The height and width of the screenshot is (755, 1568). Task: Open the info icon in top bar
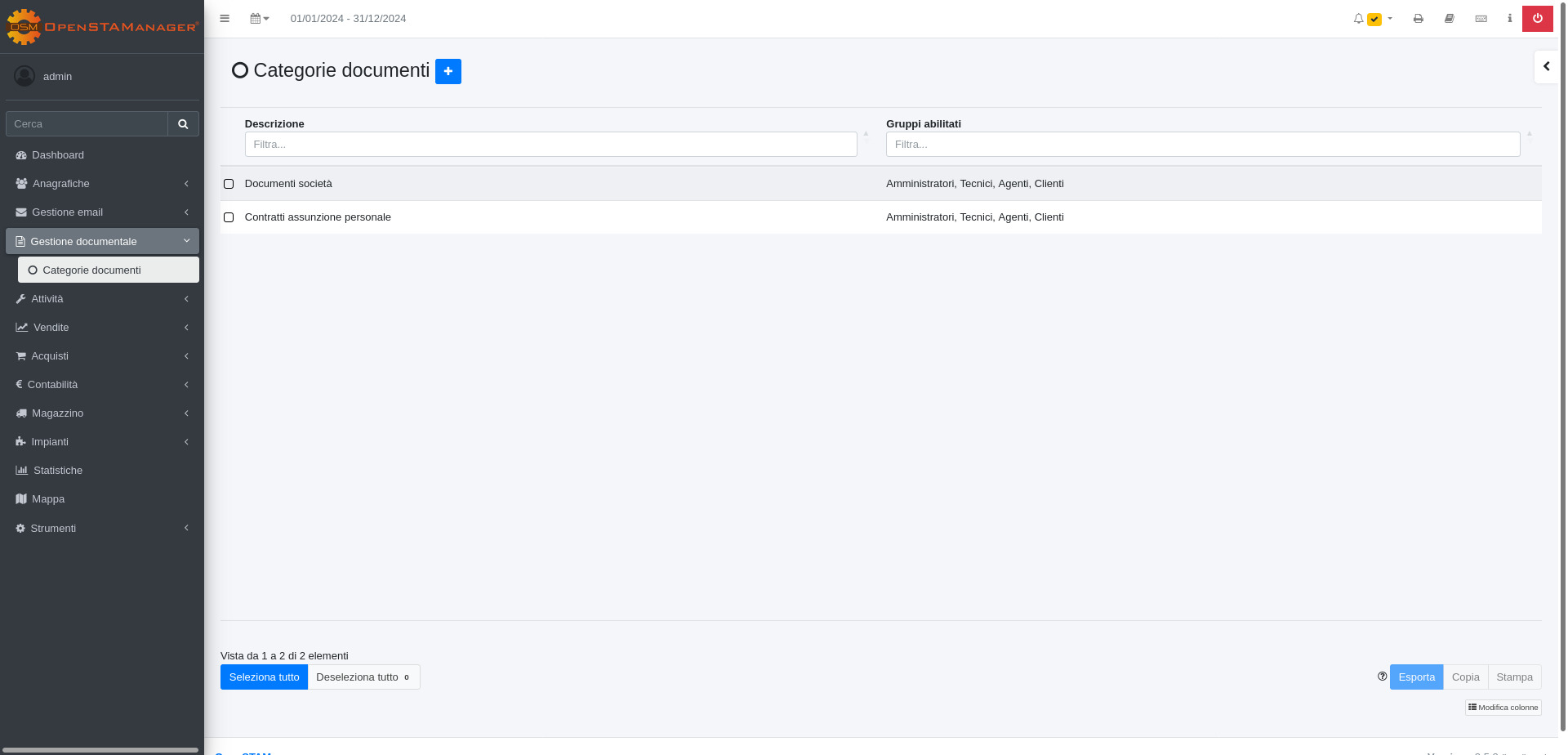[1509, 18]
